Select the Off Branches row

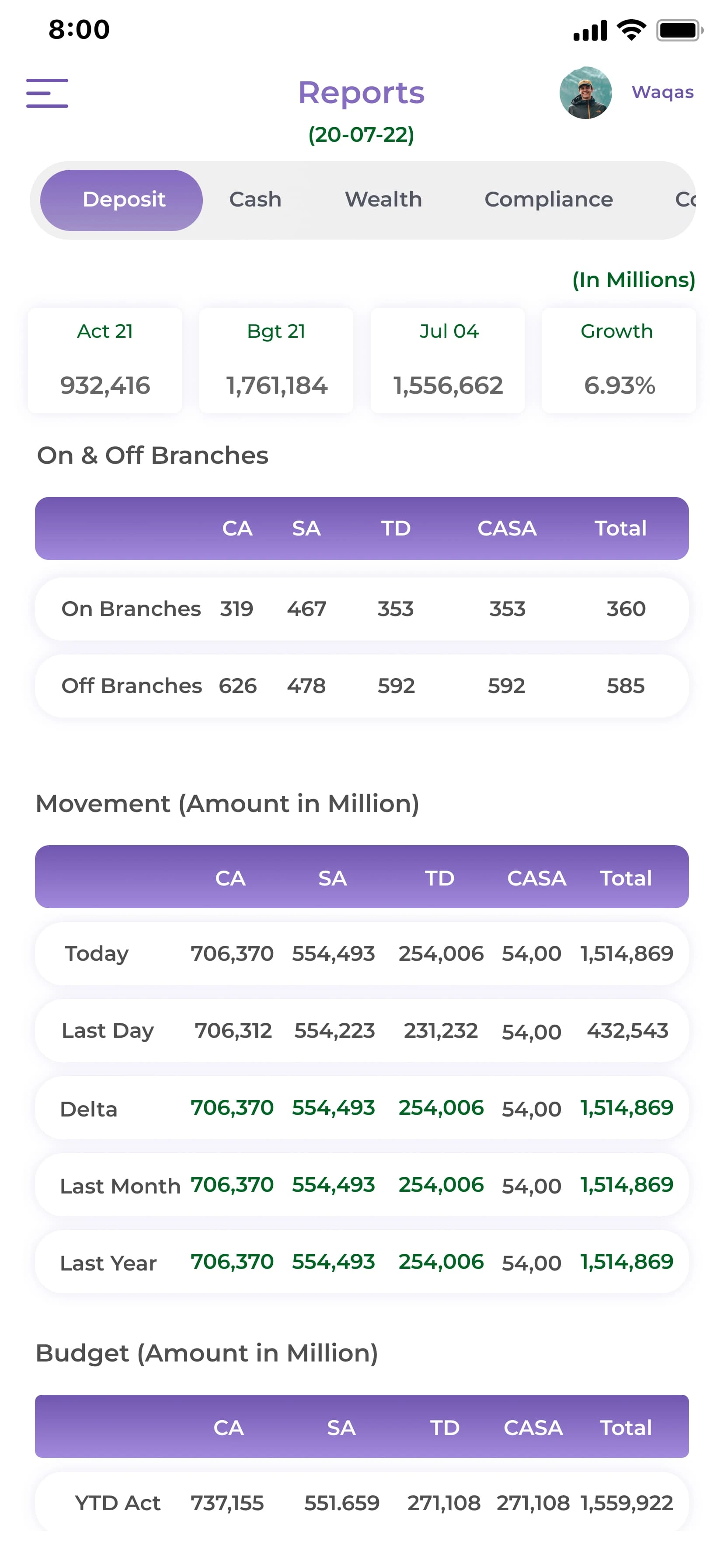tap(362, 686)
